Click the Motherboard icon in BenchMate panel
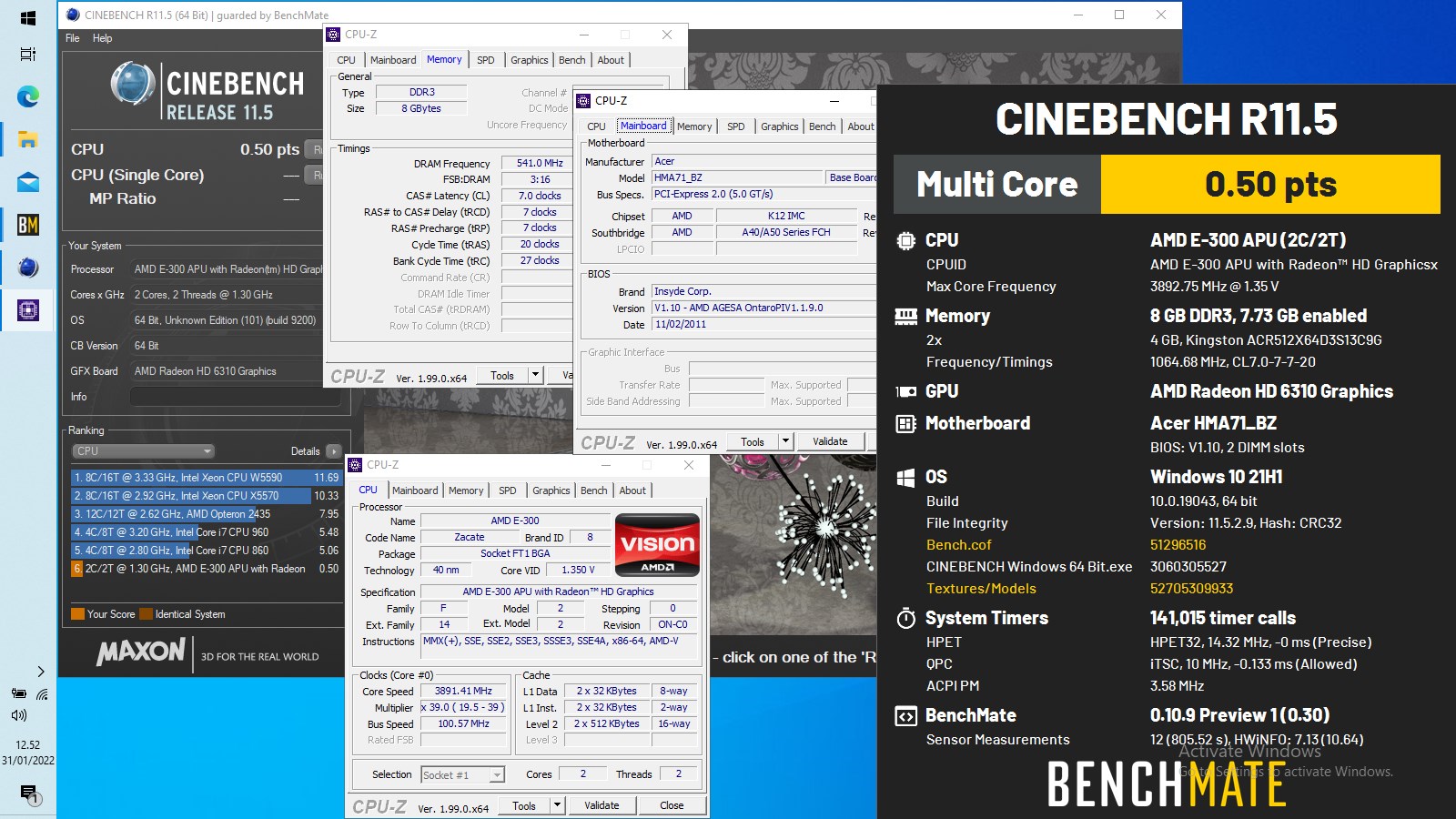The image size is (1456, 819). click(905, 424)
